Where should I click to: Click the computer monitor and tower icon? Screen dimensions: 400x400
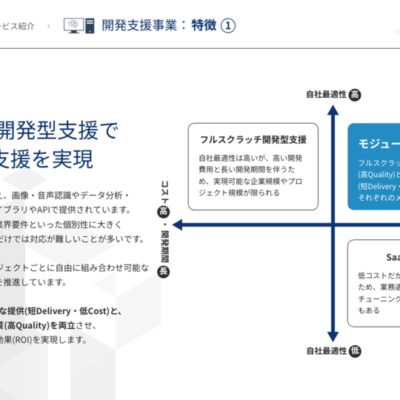pos(79,26)
